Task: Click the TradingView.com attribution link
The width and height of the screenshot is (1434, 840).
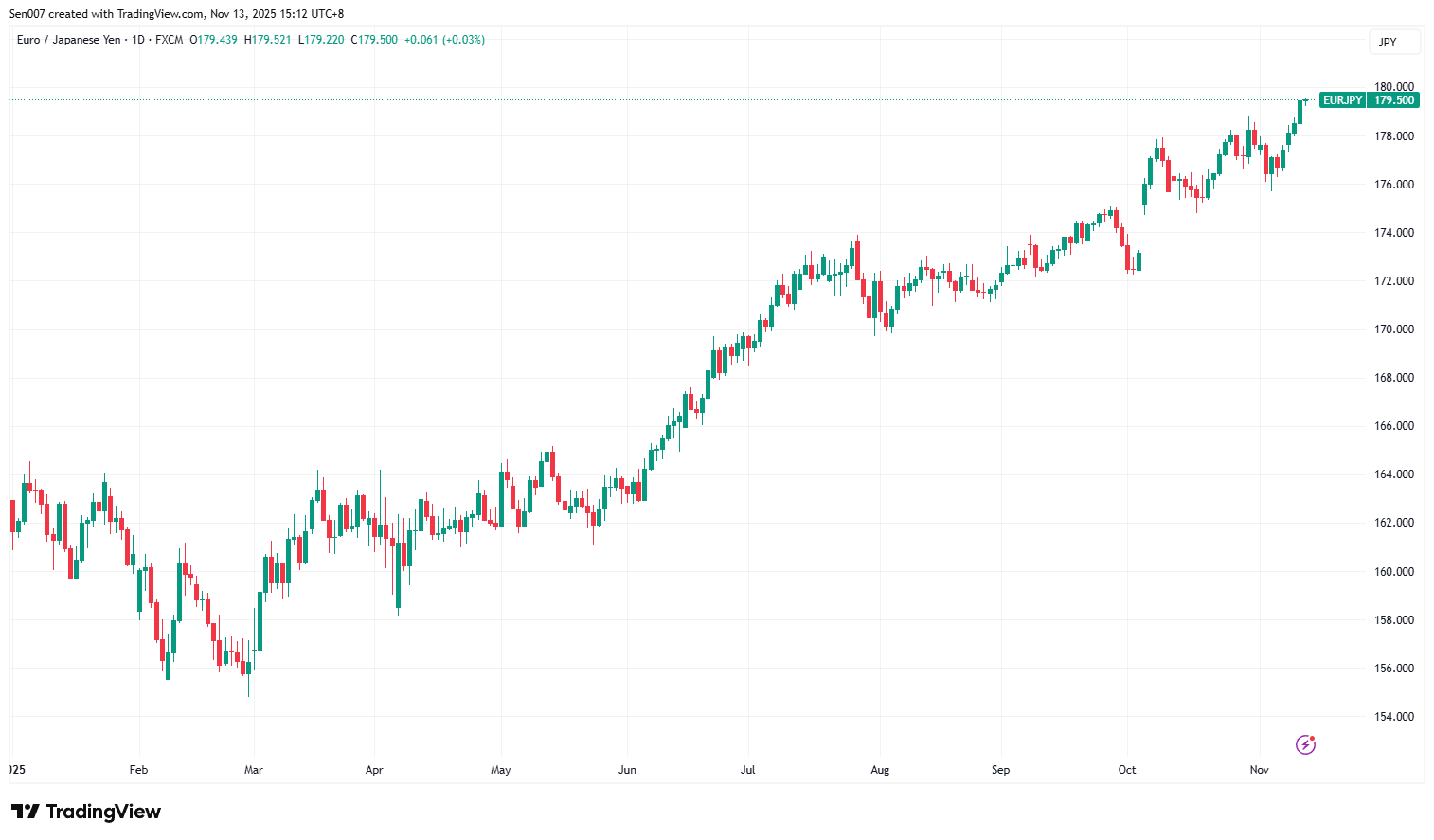Action: (x=157, y=13)
